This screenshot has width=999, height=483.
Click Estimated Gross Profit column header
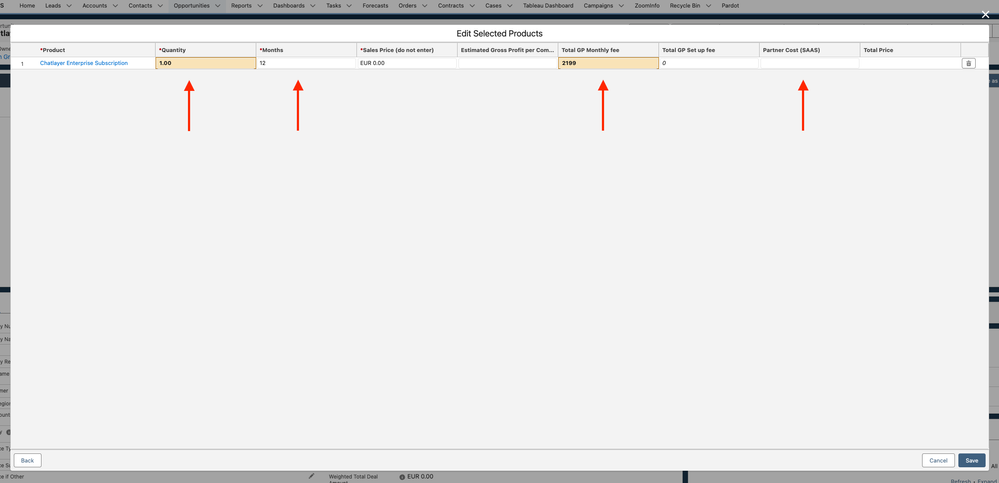[x=508, y=50]
